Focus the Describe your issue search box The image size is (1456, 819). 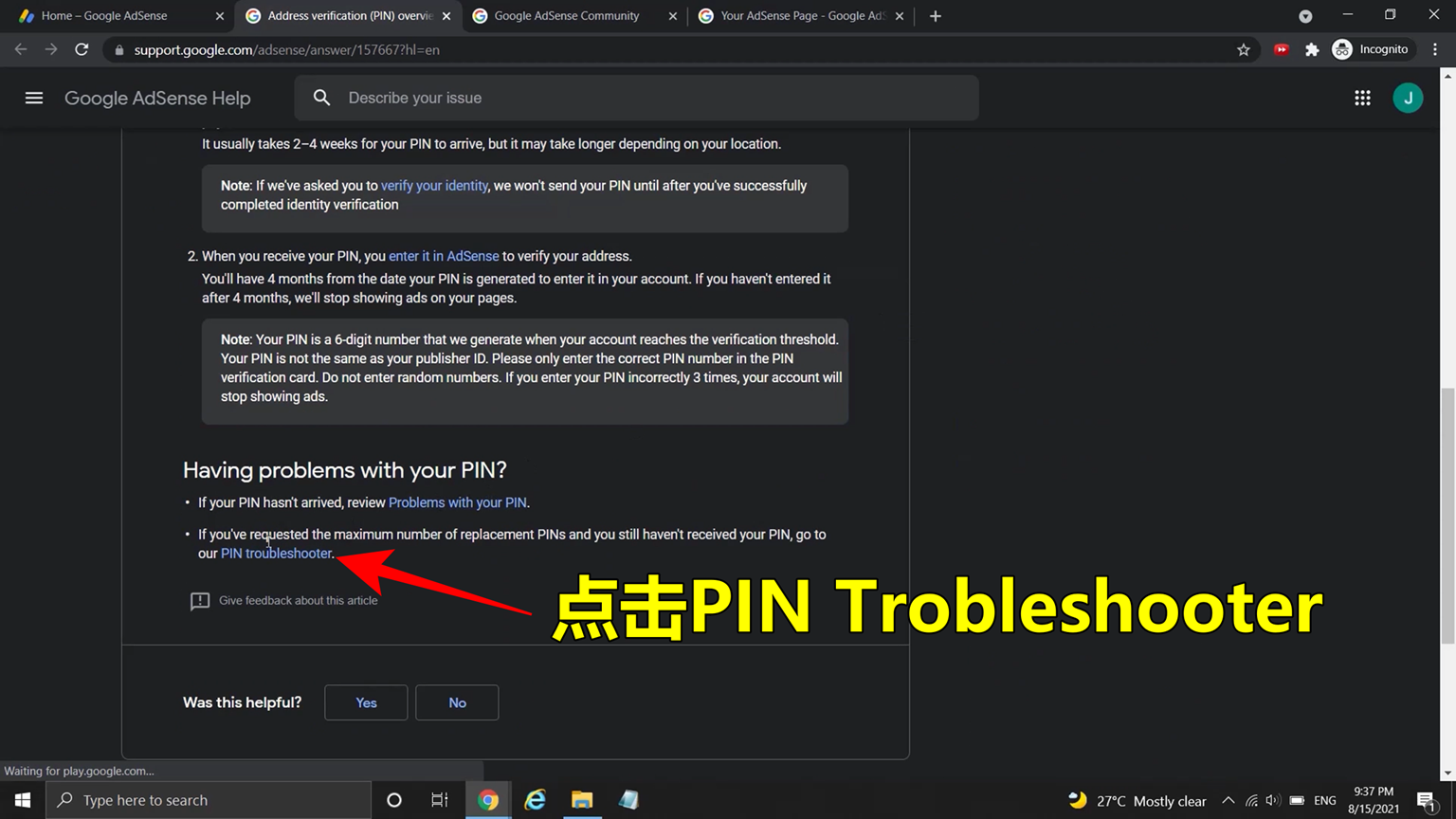[636, 98]
